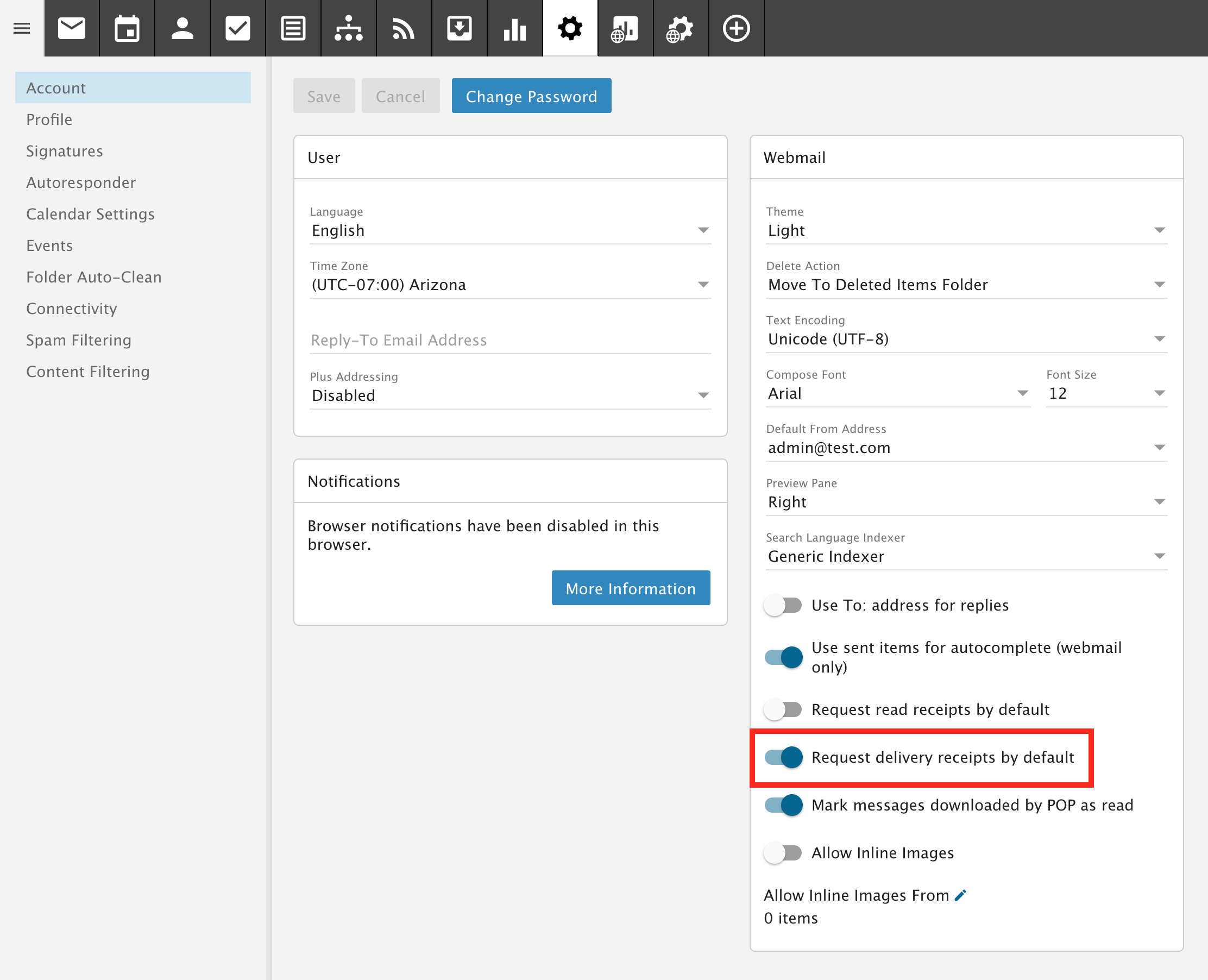Open the domain settings gear-globe icon
1208x980 pixels.
click(680, 28)
